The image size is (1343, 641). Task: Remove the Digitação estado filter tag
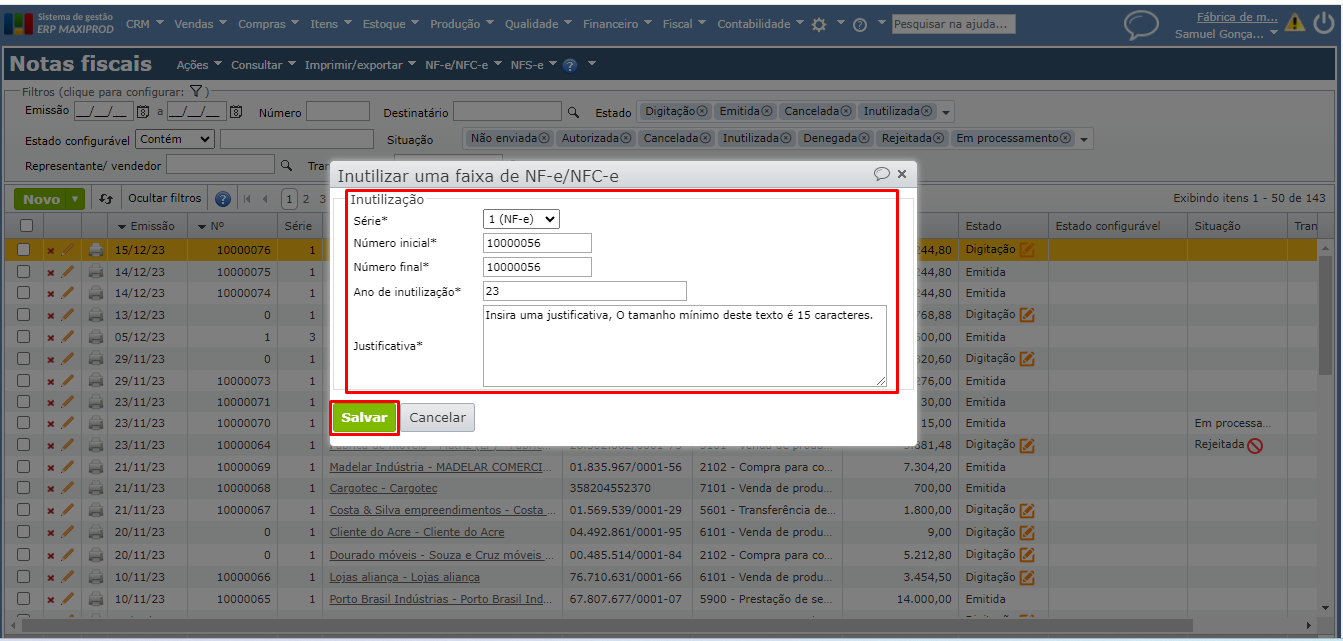pyautogui.click(x=701, y=111)
